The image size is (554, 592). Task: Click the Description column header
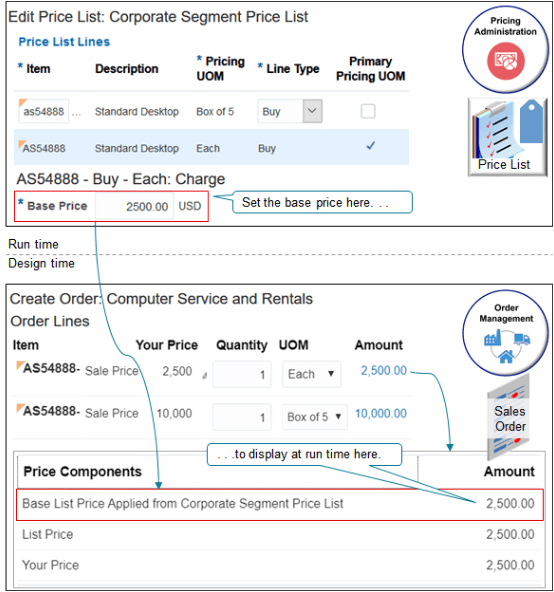[x=127, y=69]
